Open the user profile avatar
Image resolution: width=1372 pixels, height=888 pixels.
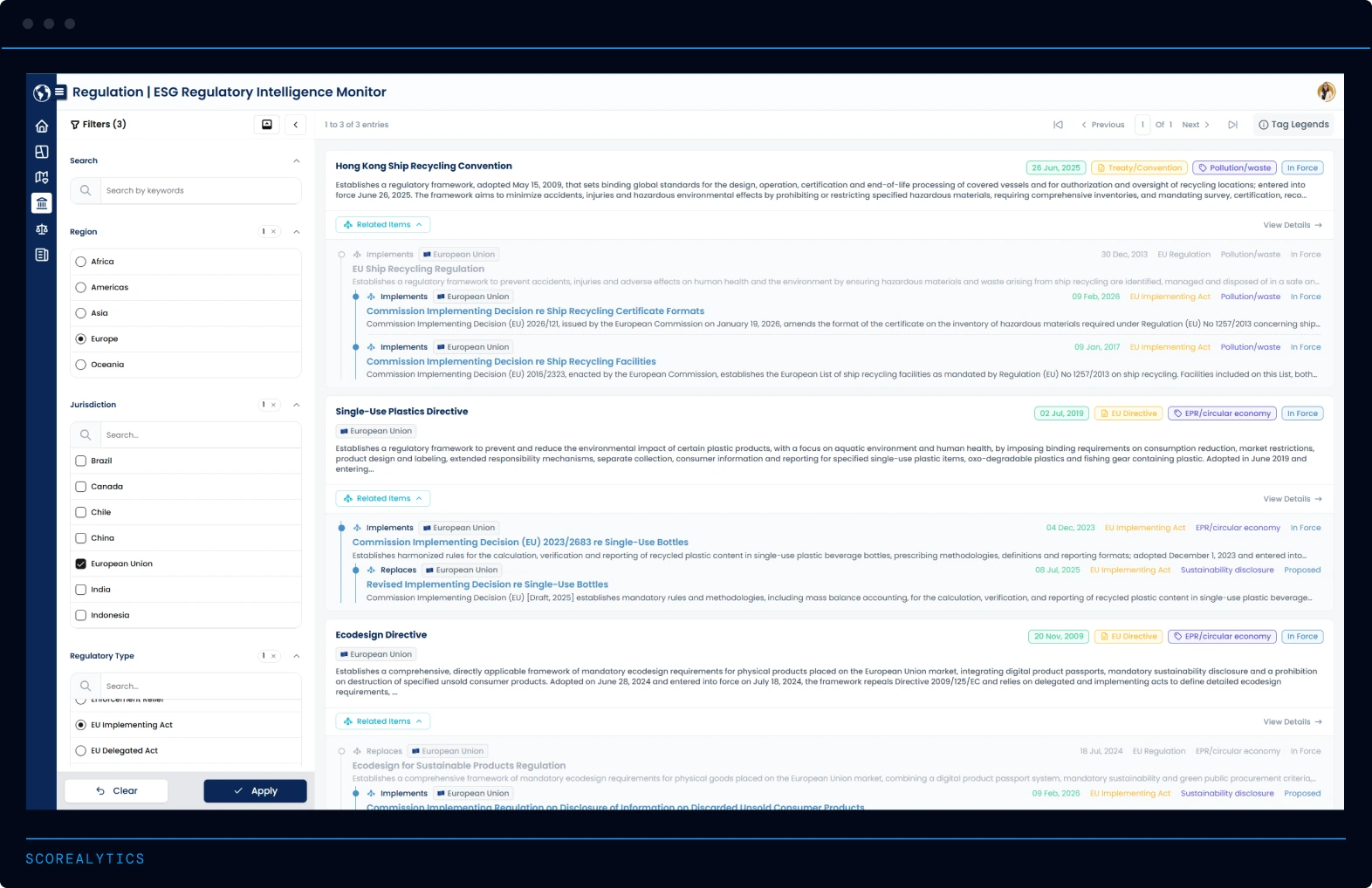tap(1326, 92)
